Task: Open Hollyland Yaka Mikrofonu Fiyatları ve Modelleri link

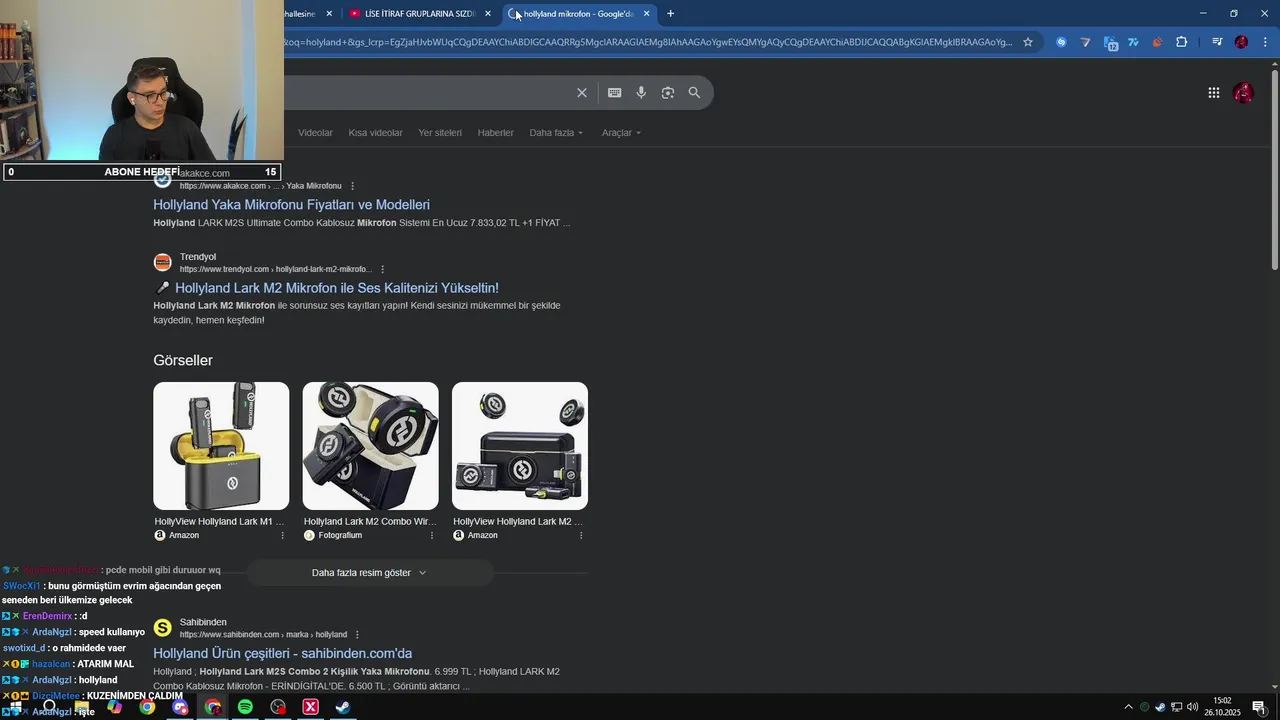Action: point(291,205)
